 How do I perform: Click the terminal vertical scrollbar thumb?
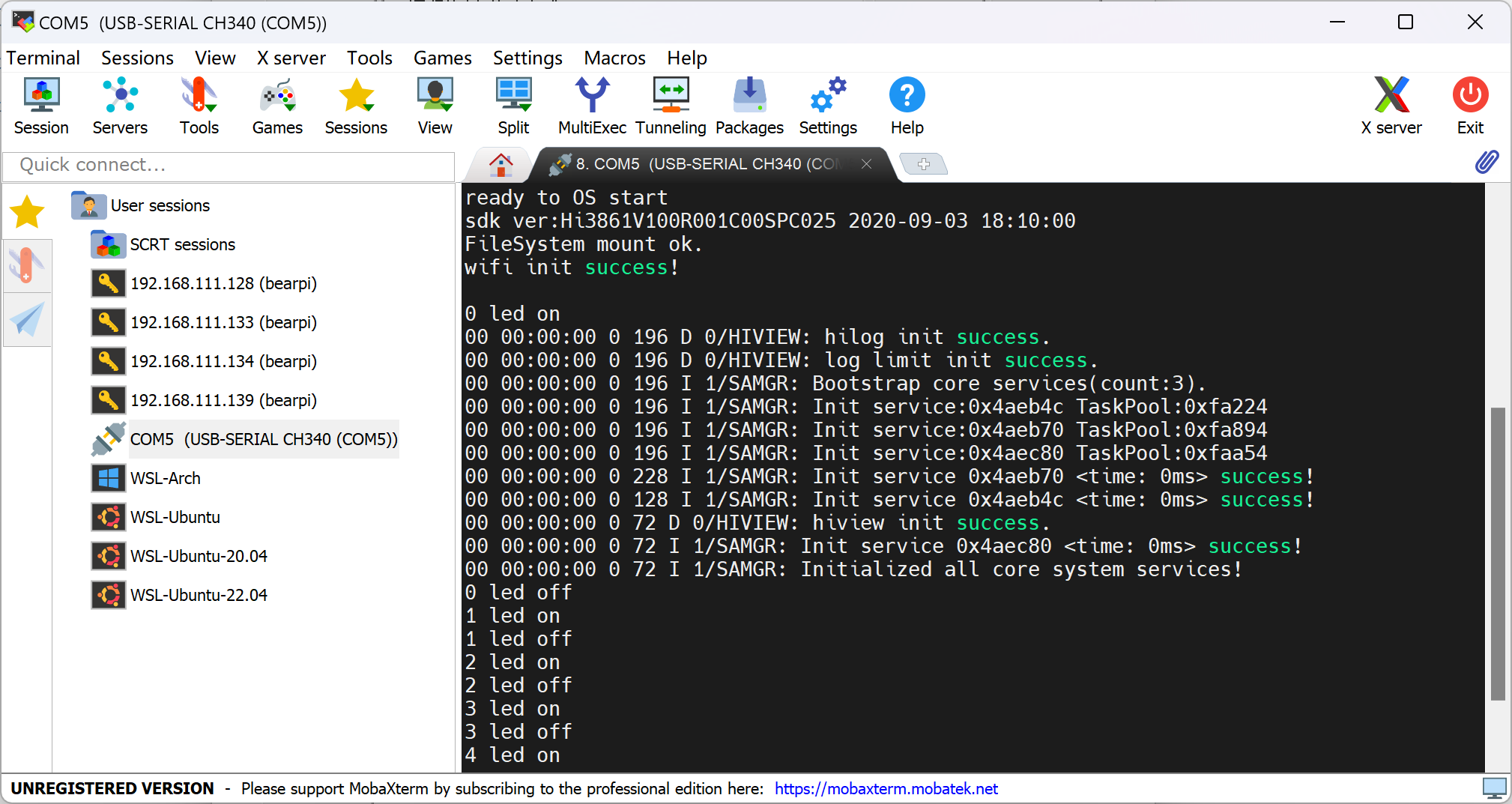(x=1498, y=553)
